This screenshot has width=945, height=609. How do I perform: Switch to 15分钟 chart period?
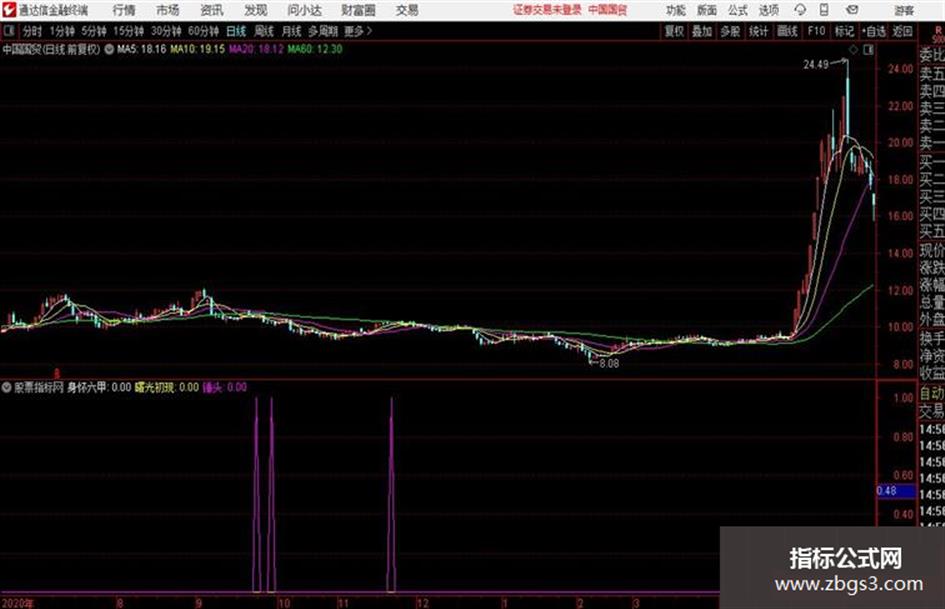coord(129,31)
